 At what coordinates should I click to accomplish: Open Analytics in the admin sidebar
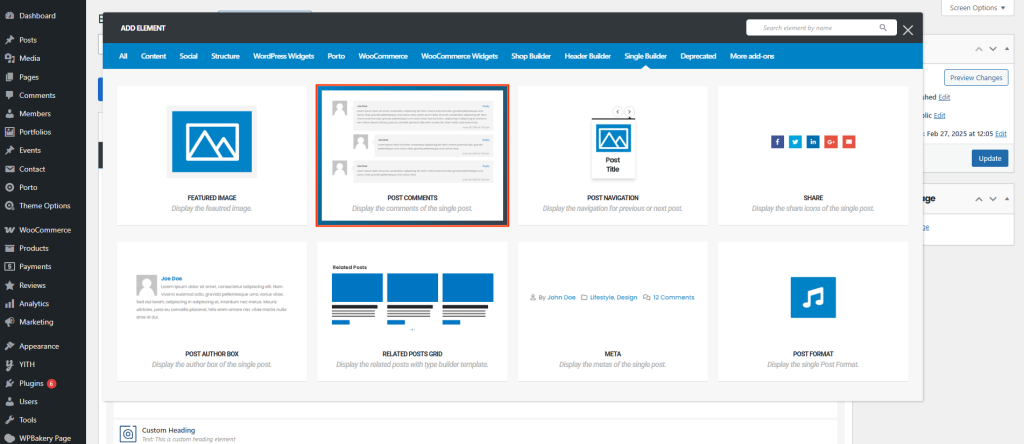point(34,303)
